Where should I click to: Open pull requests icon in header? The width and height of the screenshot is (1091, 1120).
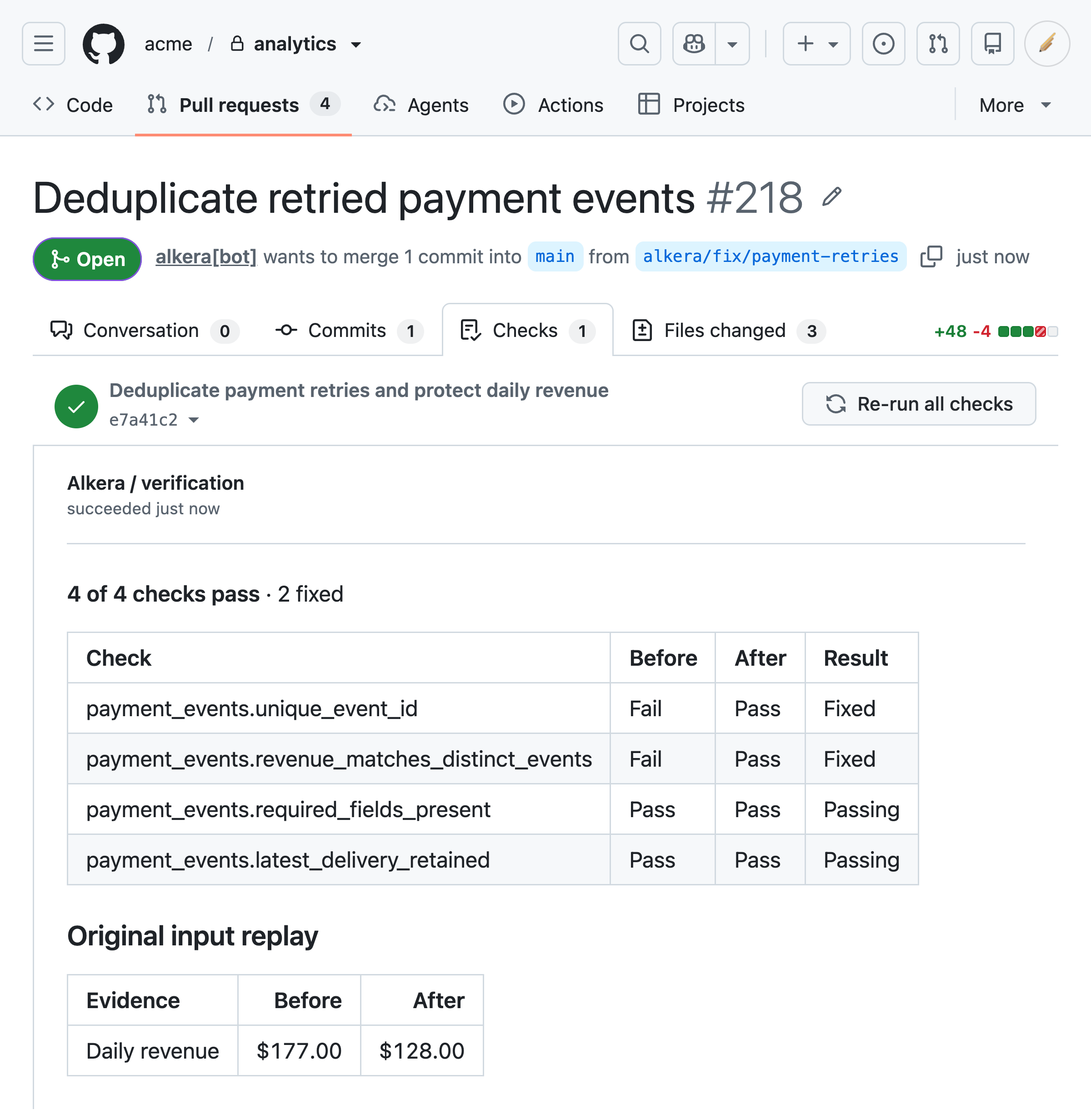tap(938, 44)
